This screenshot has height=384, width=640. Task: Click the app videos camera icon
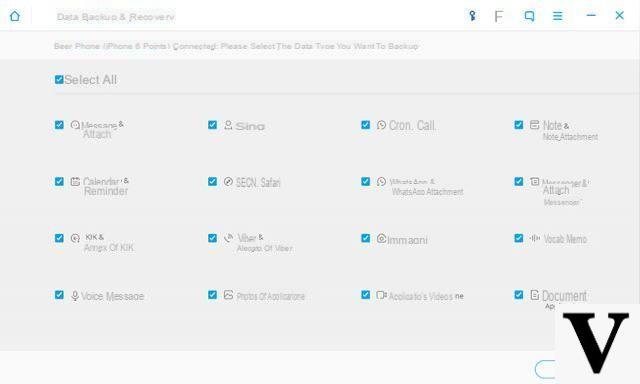381,295
